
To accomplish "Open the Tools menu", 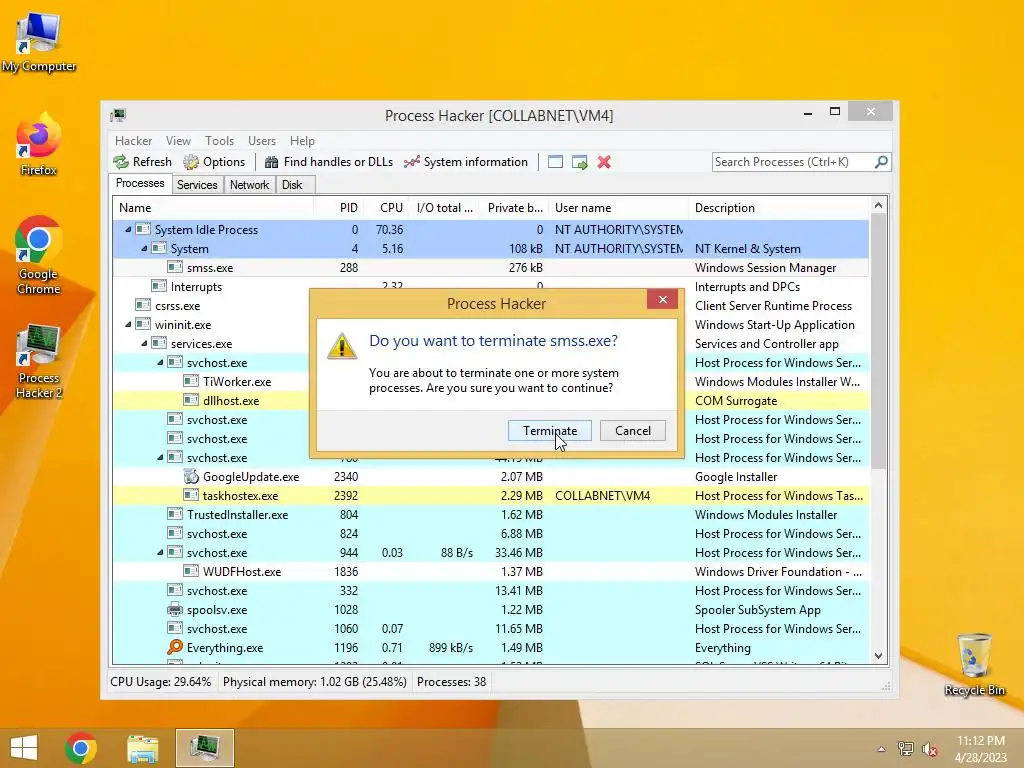I will [219, 141].
